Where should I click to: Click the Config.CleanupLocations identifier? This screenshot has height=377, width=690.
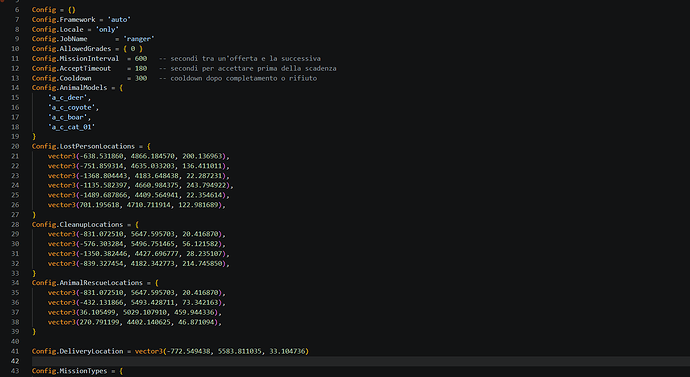coord(77,224)
